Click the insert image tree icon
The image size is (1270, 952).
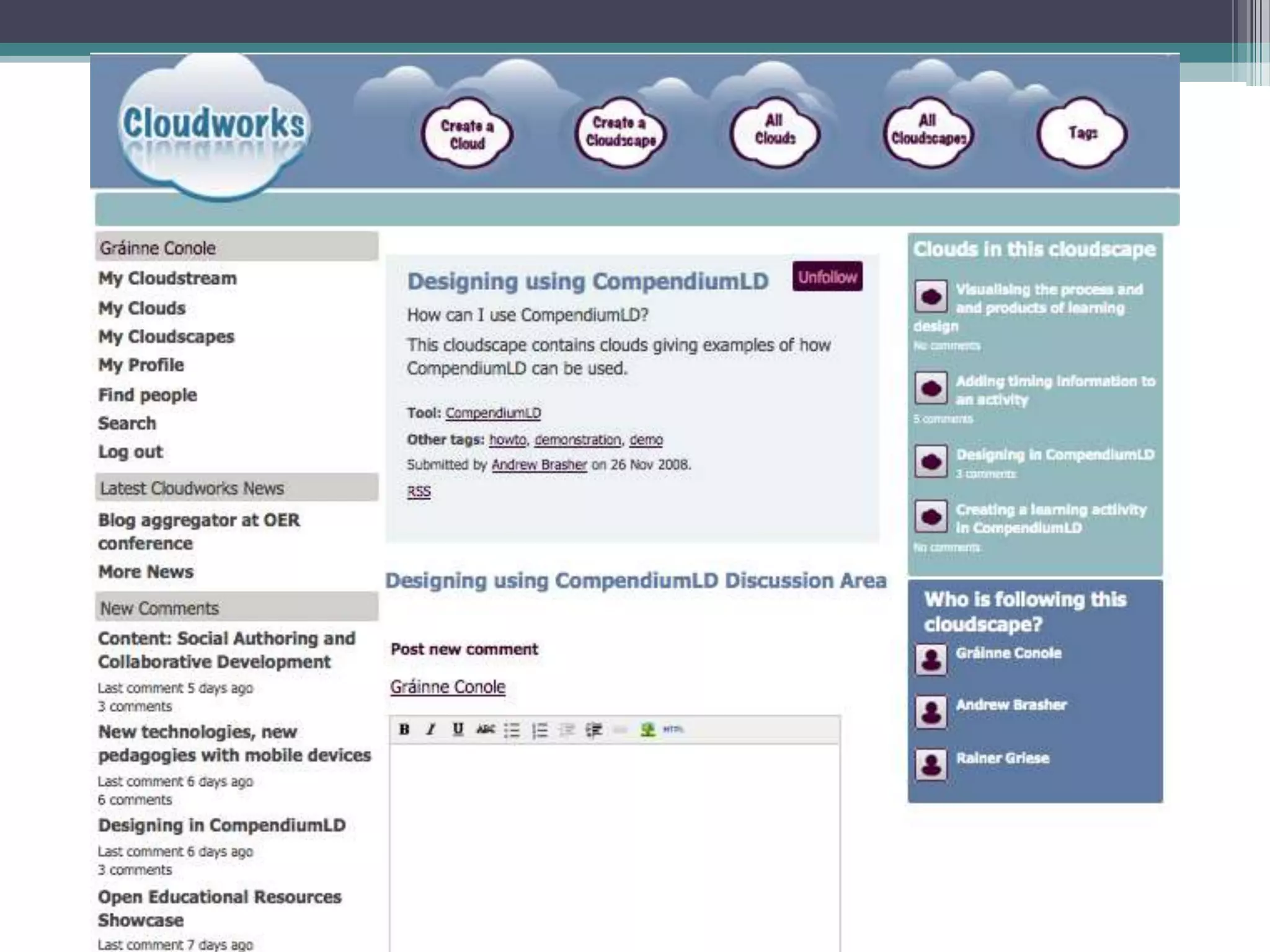(x=647, y=729)
